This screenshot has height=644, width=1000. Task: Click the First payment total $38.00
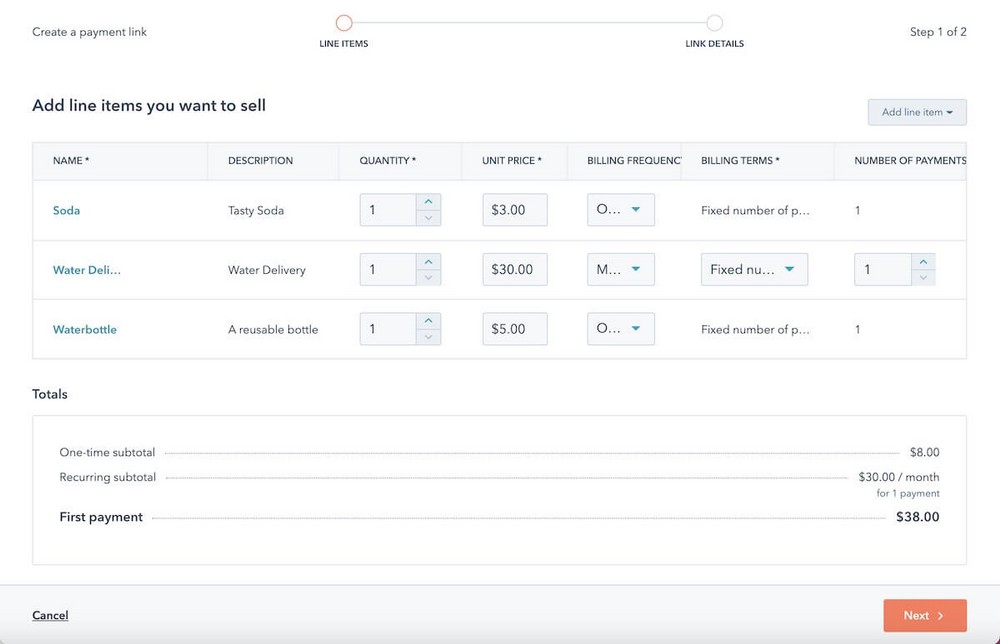click(x=917, y=517)
